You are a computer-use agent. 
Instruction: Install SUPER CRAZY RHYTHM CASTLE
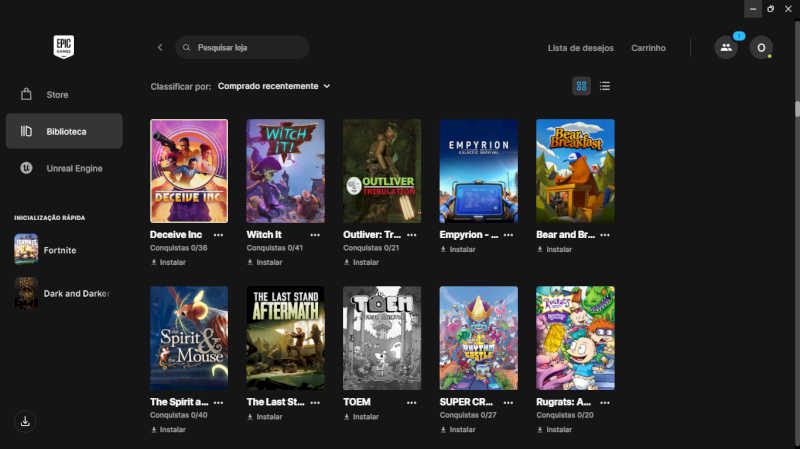pos(458,430)
